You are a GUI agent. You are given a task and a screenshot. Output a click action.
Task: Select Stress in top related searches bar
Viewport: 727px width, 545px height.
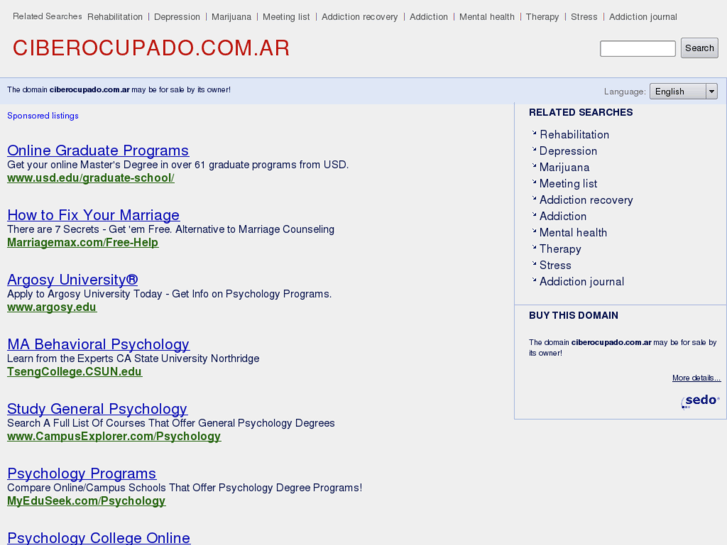tap(584, 17)
